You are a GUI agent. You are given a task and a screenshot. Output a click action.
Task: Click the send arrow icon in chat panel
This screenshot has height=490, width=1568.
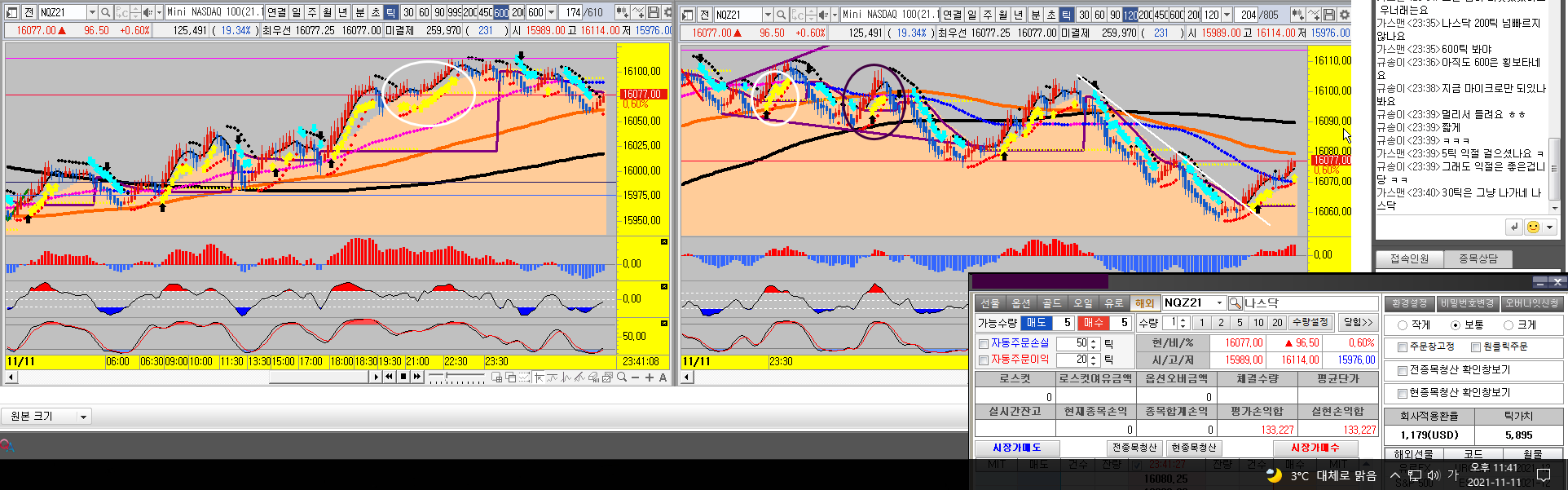(x=1514, y=227)
